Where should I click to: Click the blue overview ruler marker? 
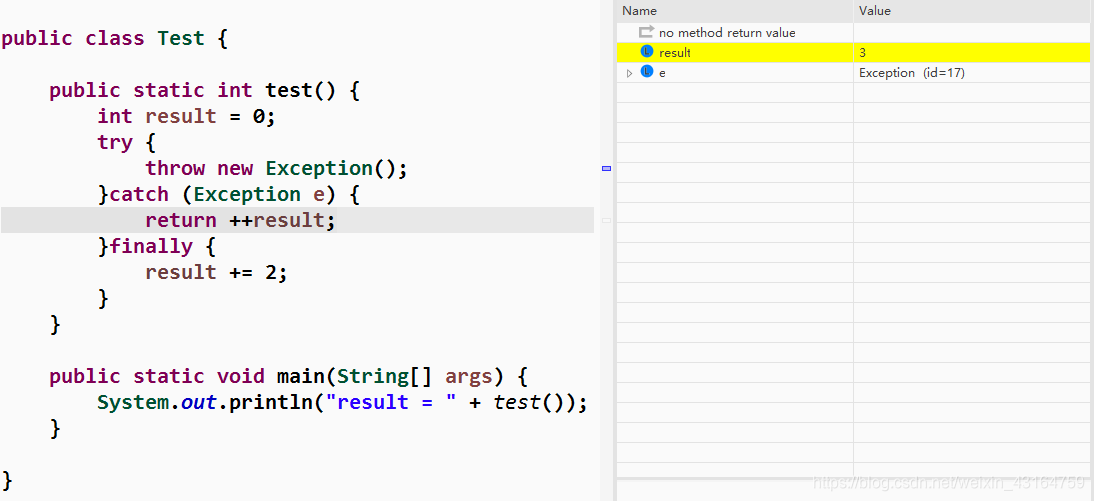pos(606,168)
